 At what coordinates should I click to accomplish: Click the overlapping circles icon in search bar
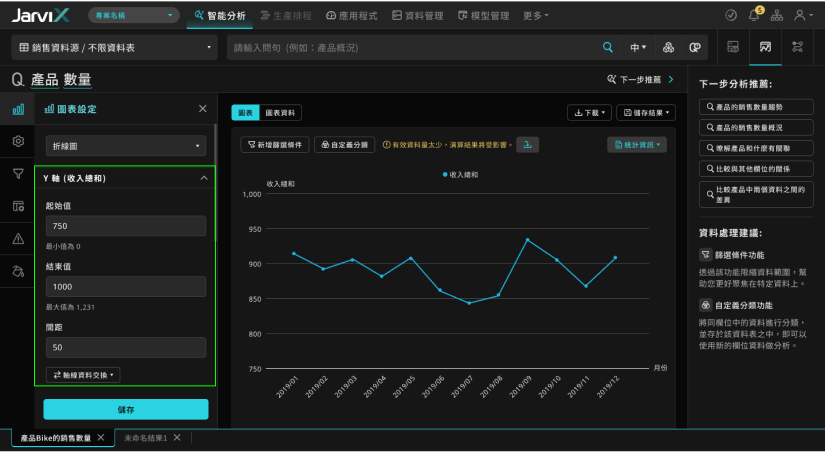695,47
